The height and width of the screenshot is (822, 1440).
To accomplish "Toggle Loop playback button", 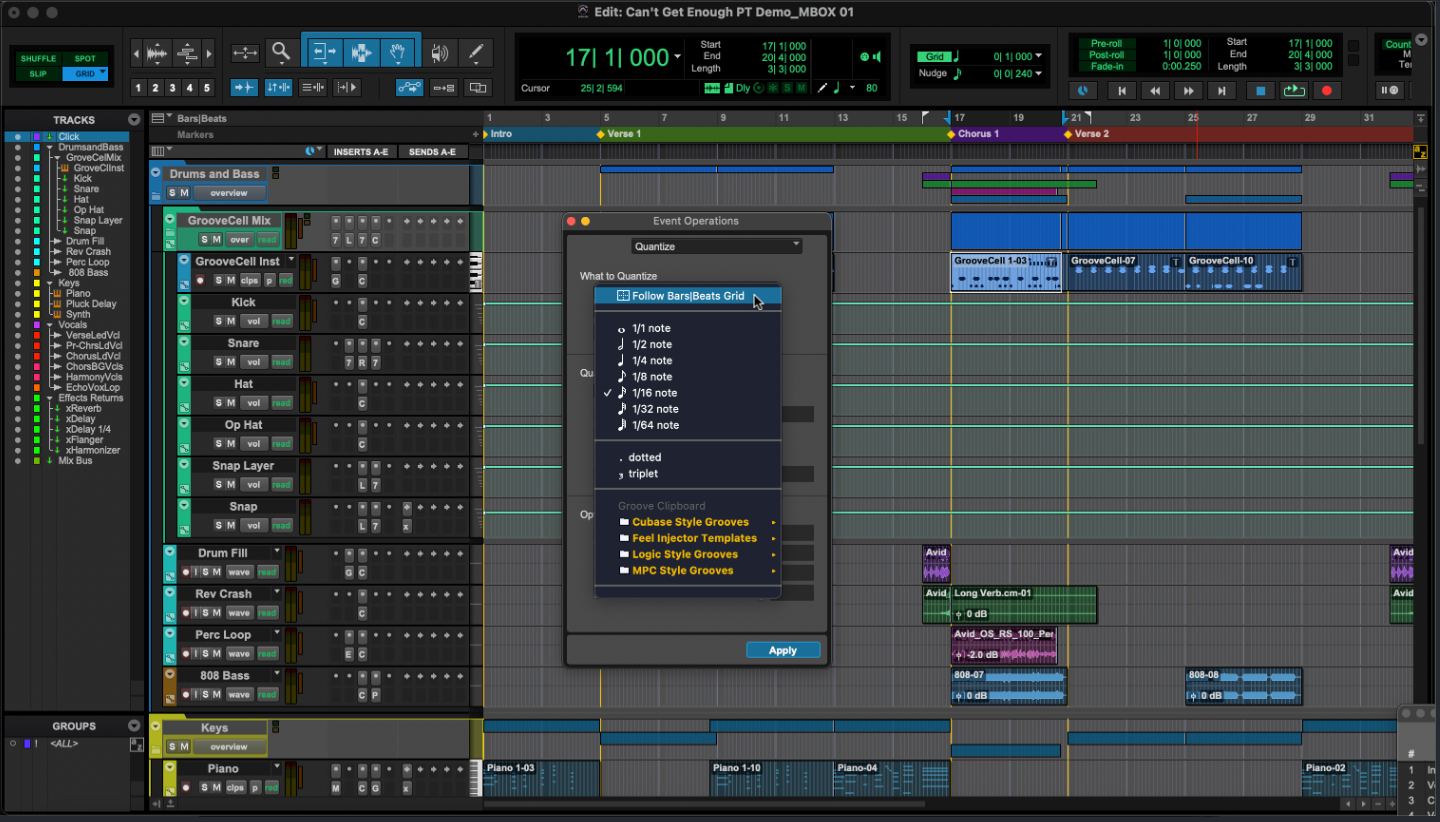I will [x=1293, y=91].
